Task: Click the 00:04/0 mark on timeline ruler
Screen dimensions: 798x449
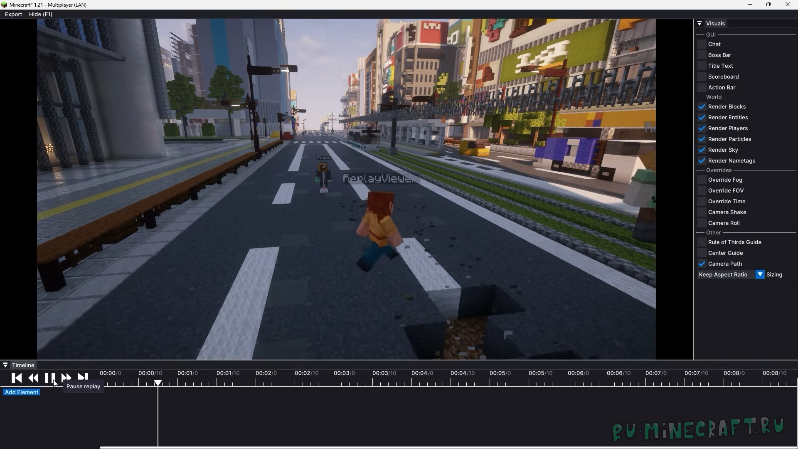Action: coord(422,373)
